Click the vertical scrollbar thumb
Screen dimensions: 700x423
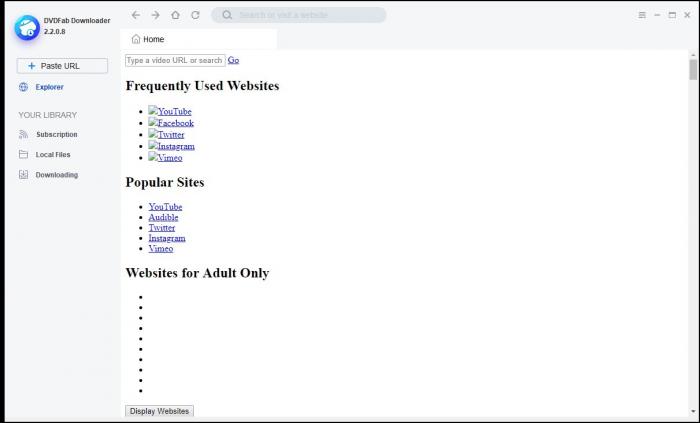click(x=693, y=70)
